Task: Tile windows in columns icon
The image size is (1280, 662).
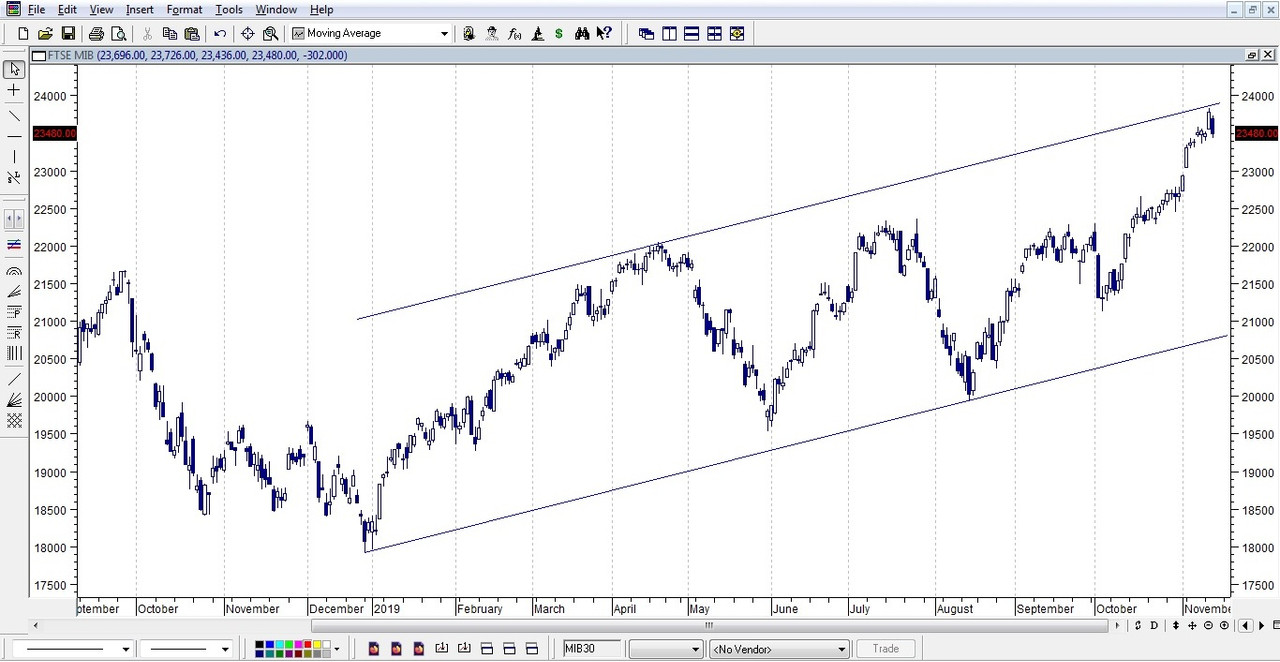Action: click(669, 33)
